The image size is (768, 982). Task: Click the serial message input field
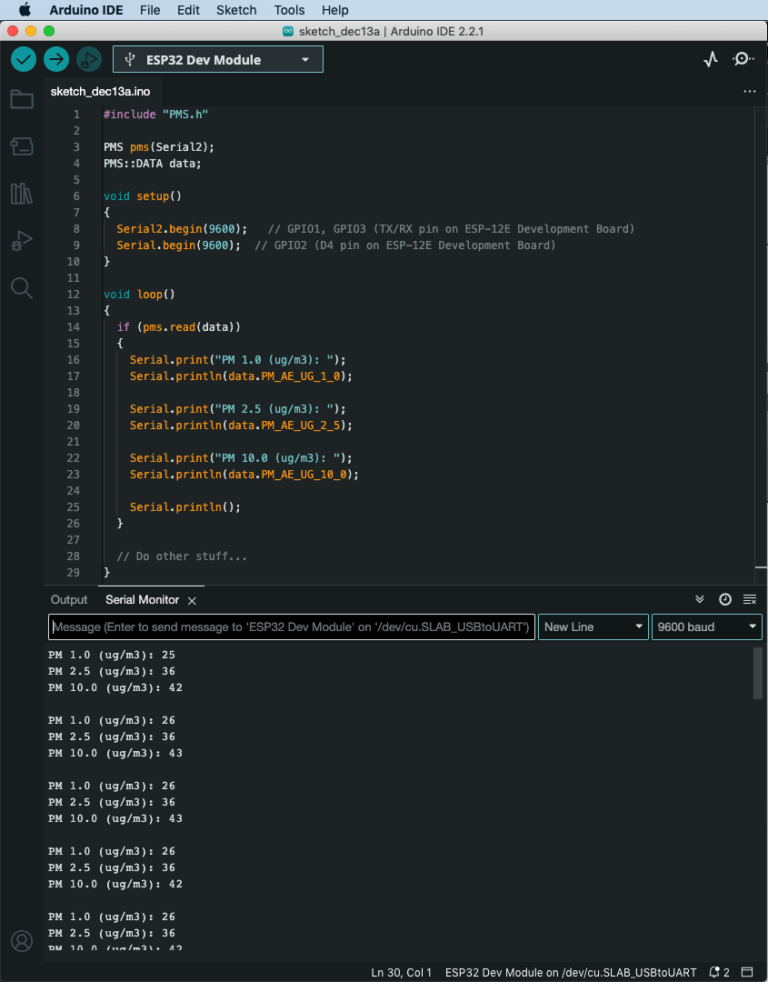[291, 627]
